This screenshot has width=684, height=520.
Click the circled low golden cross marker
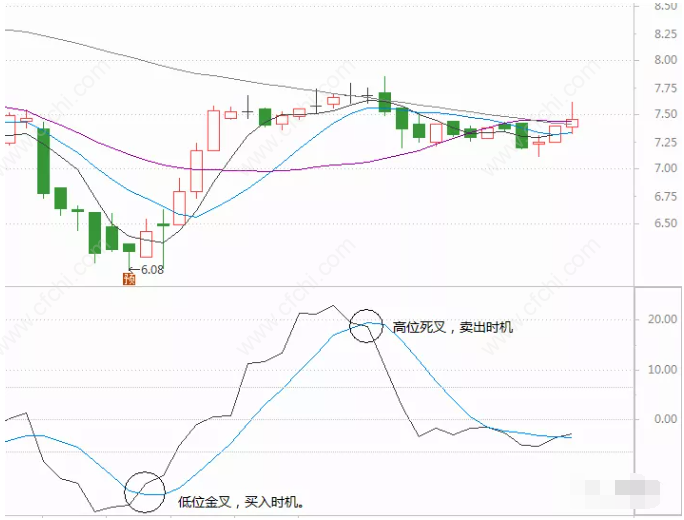pyautogui.click(x=145, y=492)
